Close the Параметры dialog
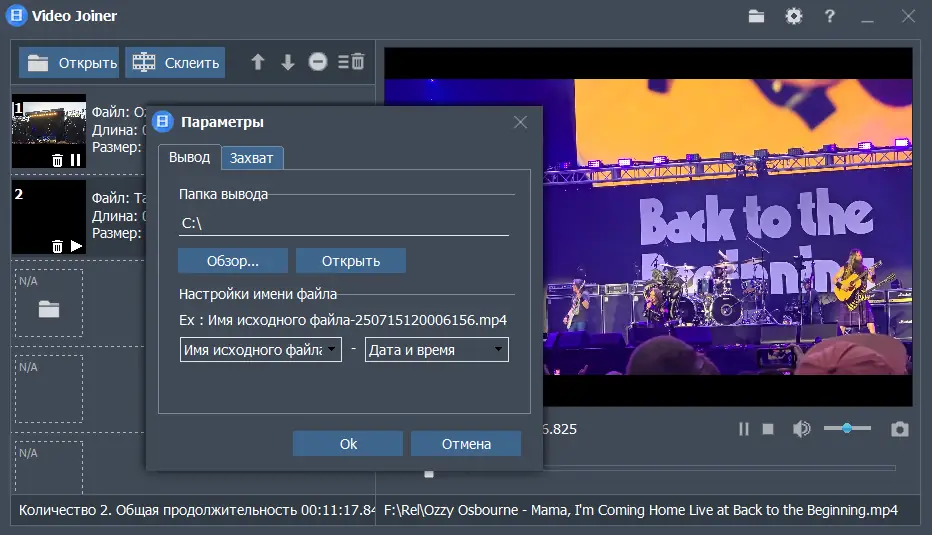Screen dimensions: 932x535 (520, 122)
